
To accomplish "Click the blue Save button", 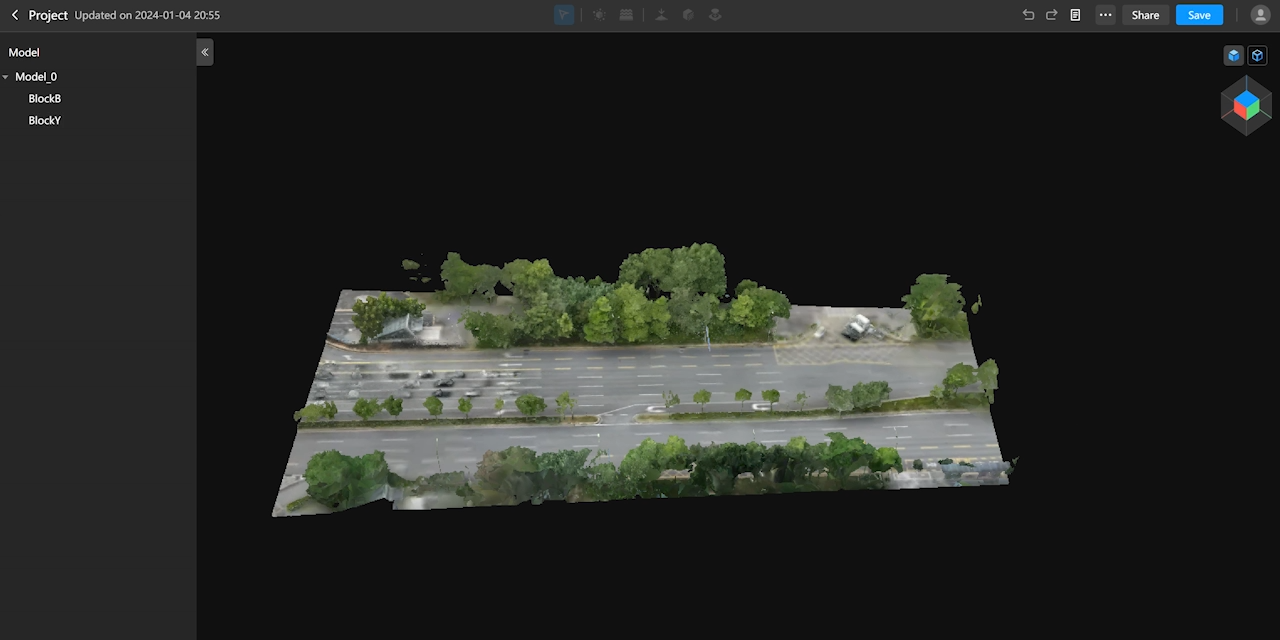I will [x=1199, y=15].
